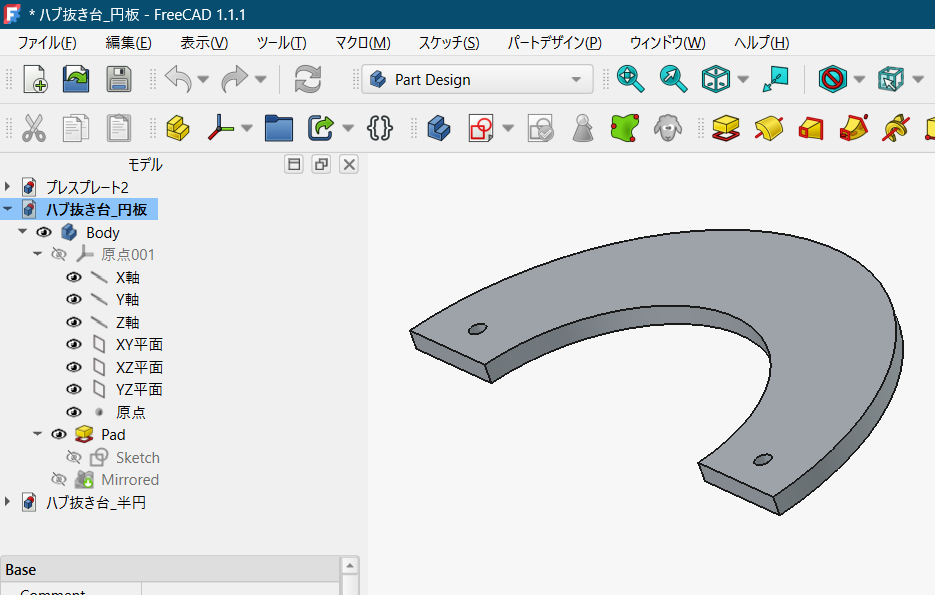
Task: Toggle visibility of 原点001
Action: (58, 255)
